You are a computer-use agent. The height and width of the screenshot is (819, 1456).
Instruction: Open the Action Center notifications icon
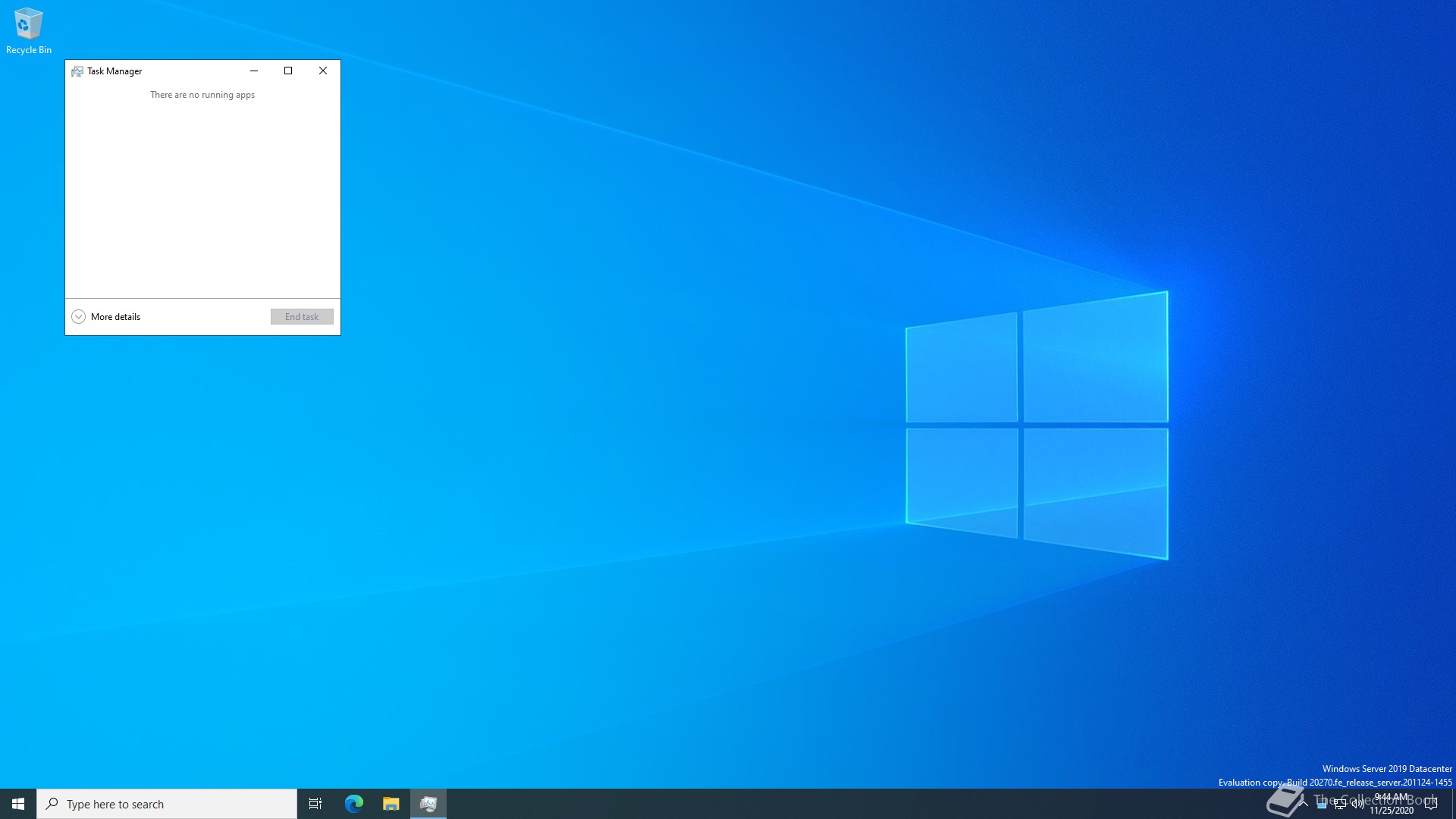1431,804
